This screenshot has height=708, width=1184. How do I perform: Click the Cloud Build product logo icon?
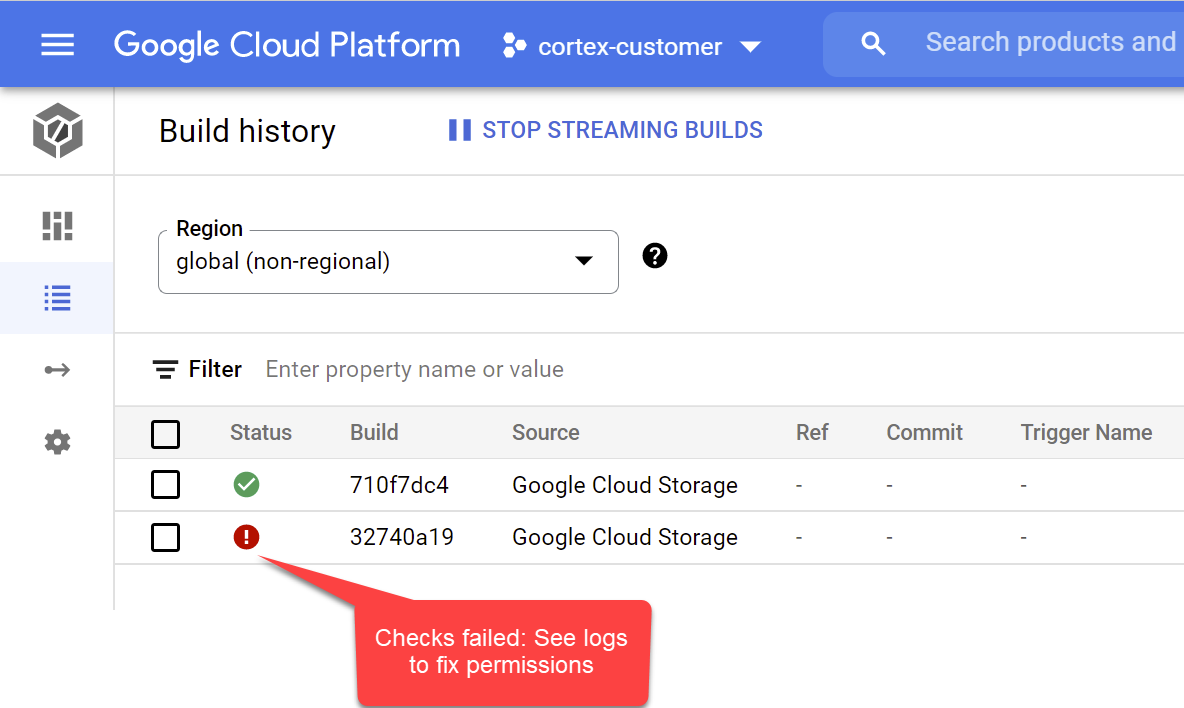click(x=57, y=131)
